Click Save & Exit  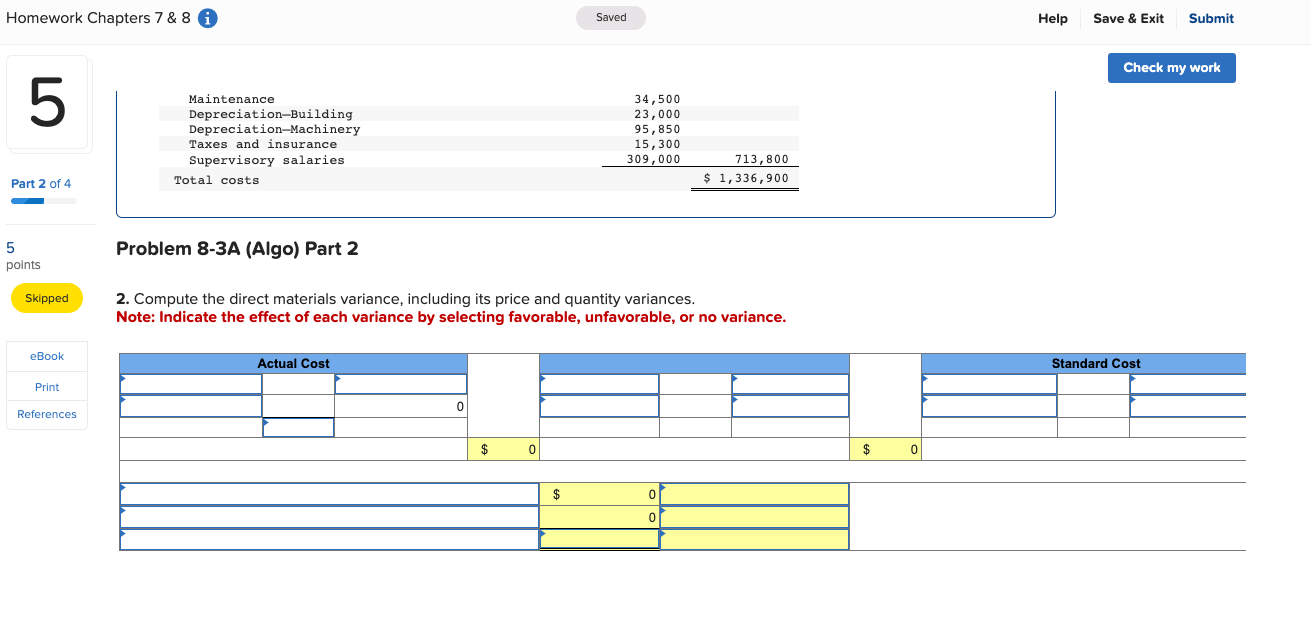pos(1128,18)
